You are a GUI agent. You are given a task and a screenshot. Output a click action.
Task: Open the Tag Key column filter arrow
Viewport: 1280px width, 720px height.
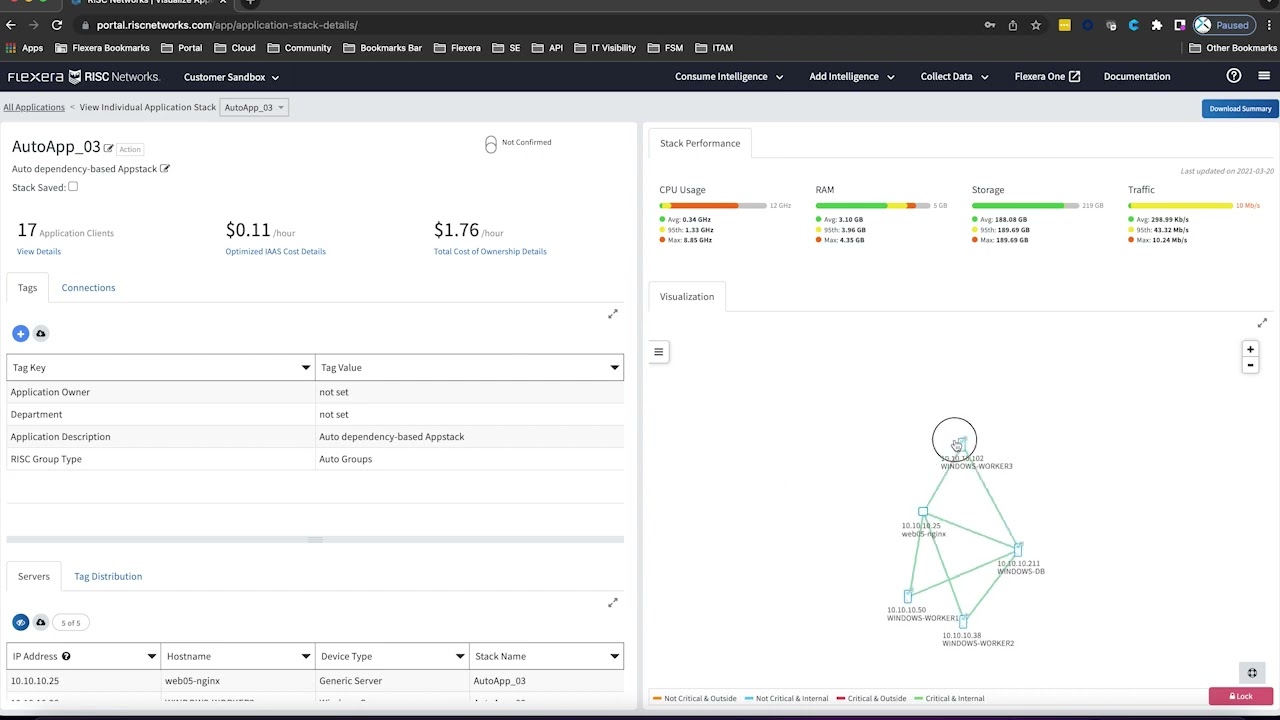(x=306, y=368)
